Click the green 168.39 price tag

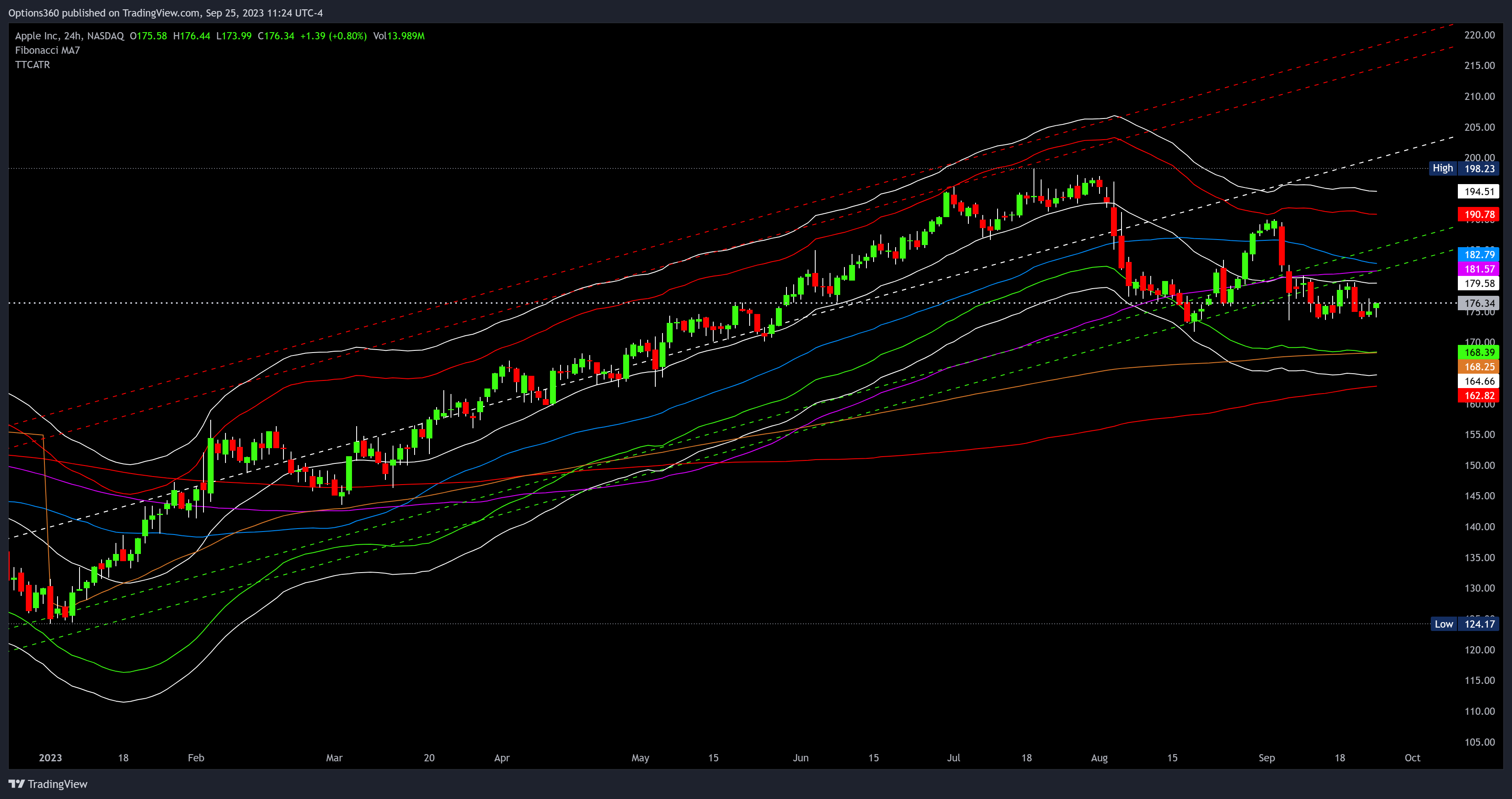(1479, 352)
